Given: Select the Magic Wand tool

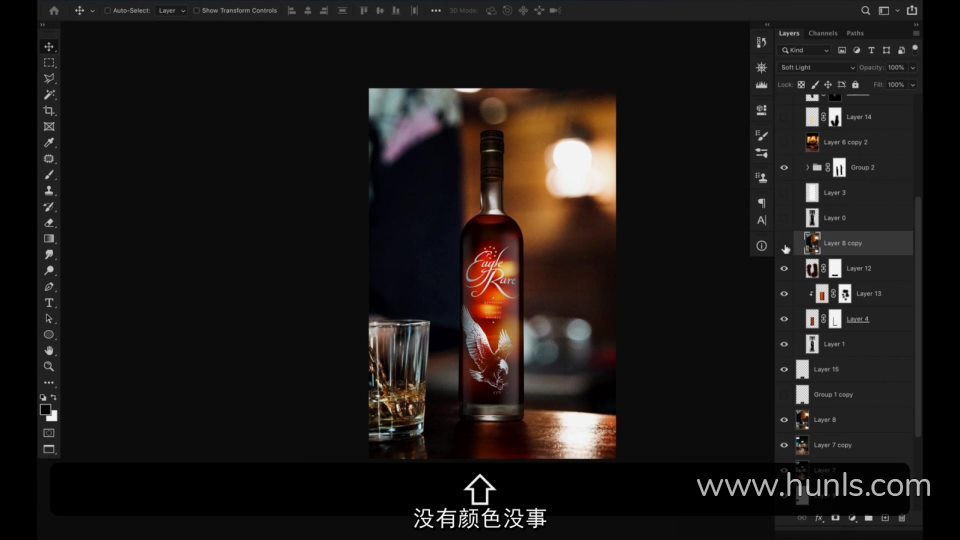Looking at the screenshot, I should tap(49, 94).
